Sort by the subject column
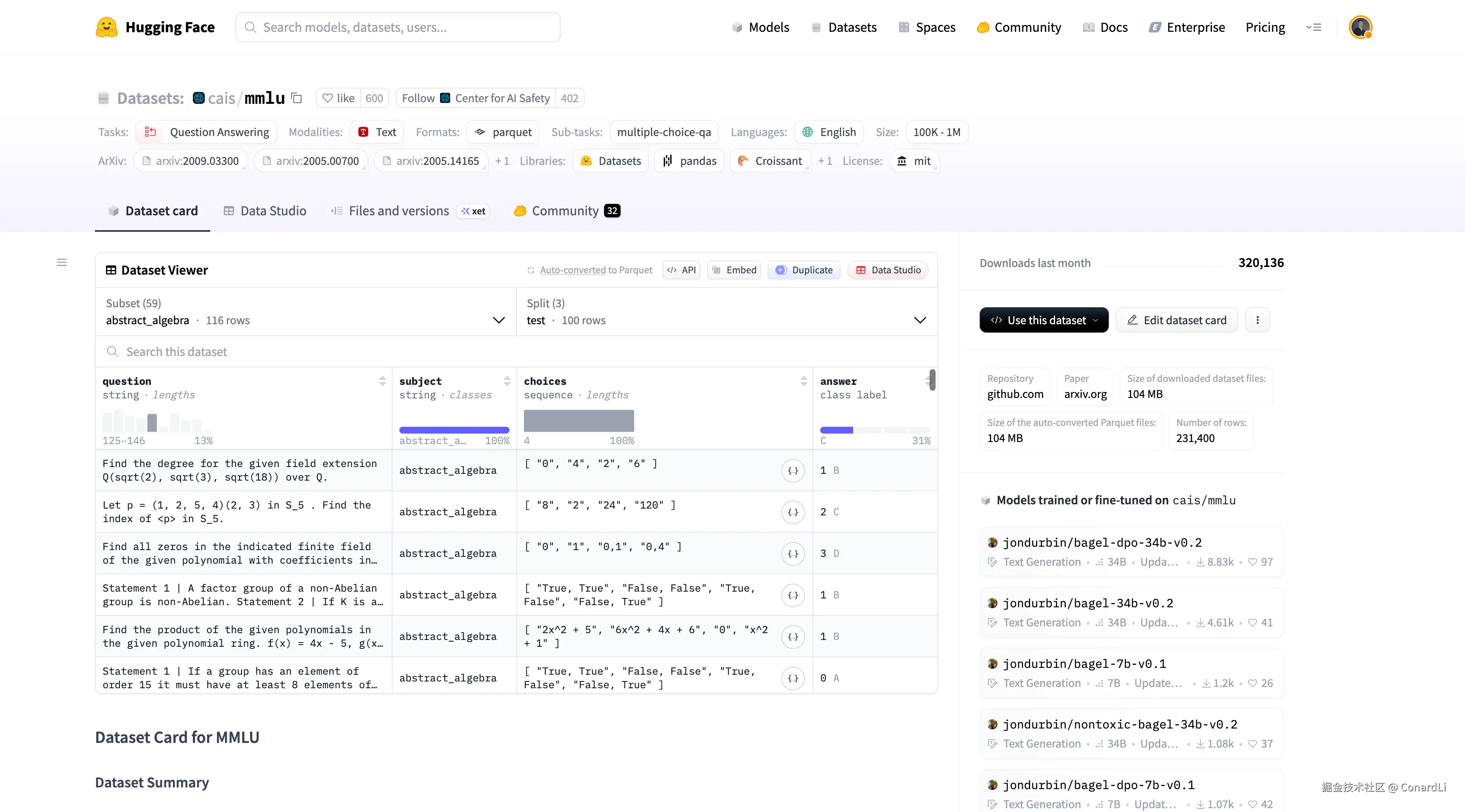The height and width of the screenshot is (812, 1465). (x=507, y=381)
